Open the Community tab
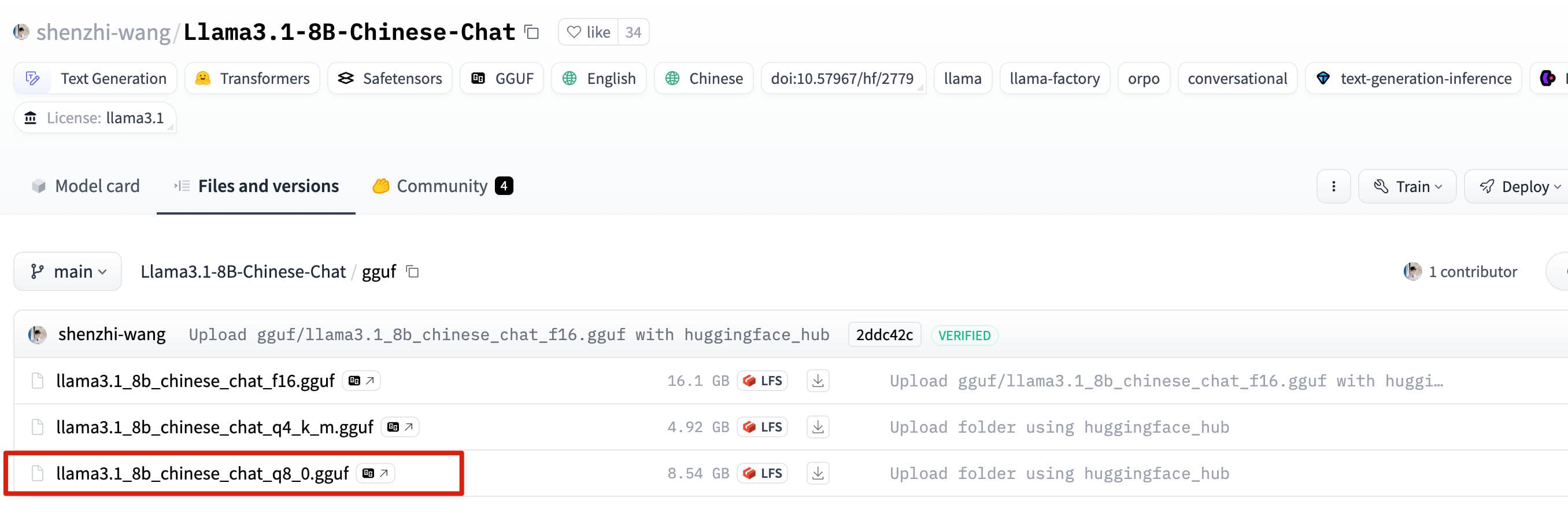This screenshot has height=516, width=1568. [442, 186]
